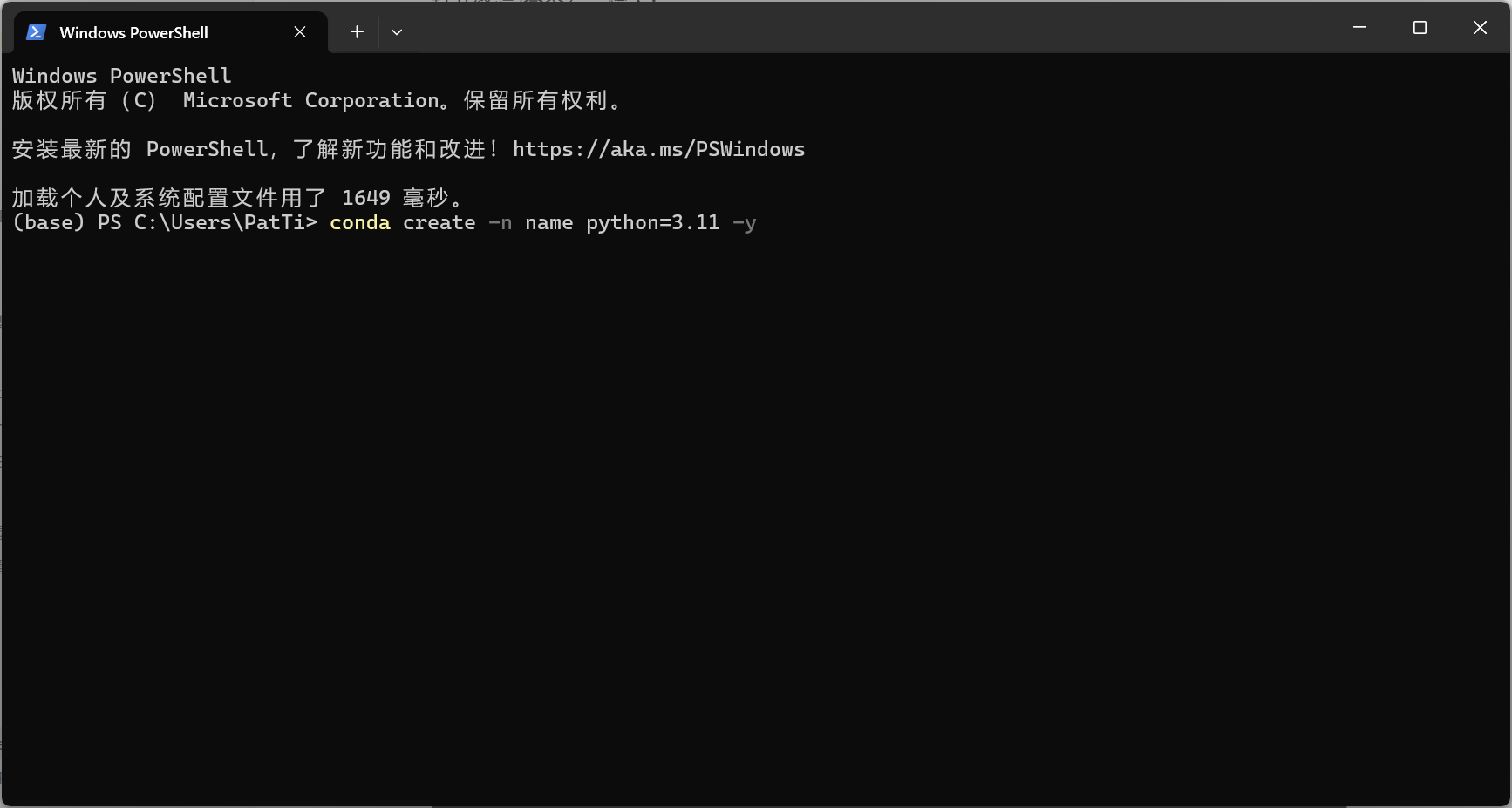Click the -n parameter in the command
Screen dimensions: 1512x808
(x=501, y=222)
